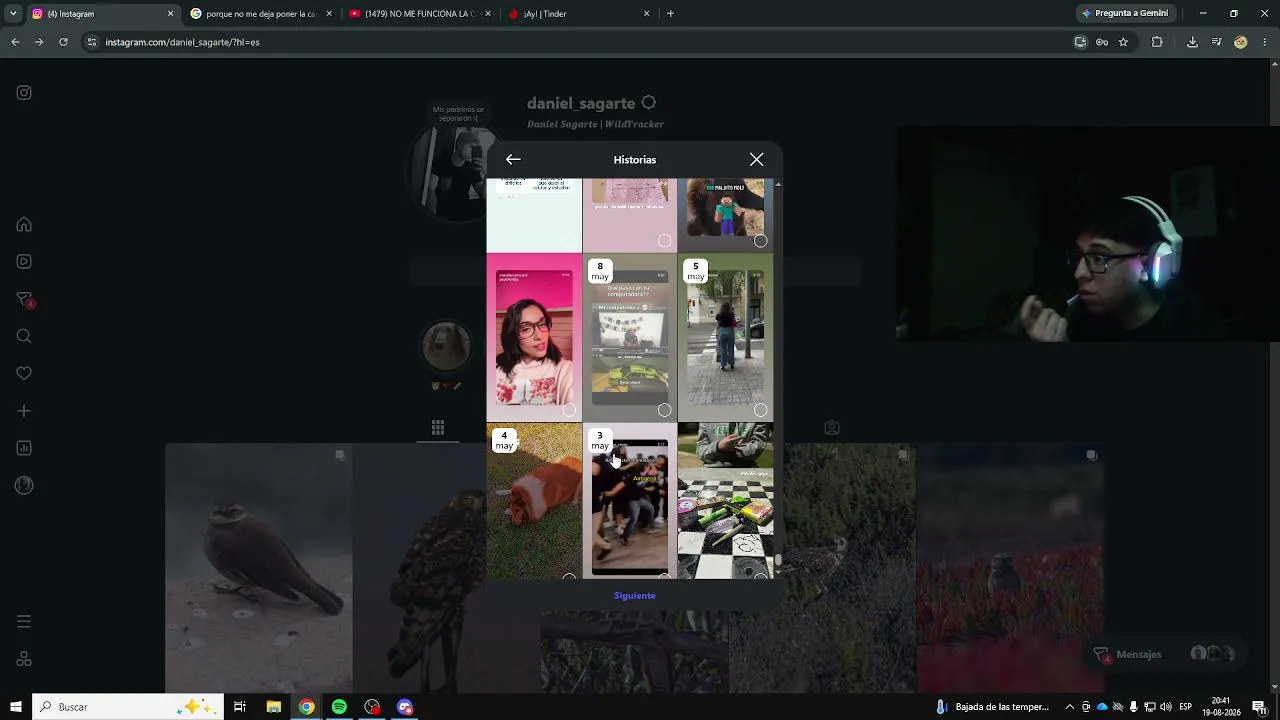The width and height of the screenshot is (1280, 720).
Task: Open the 3 may story thumbnail
Action: point(630,501)
